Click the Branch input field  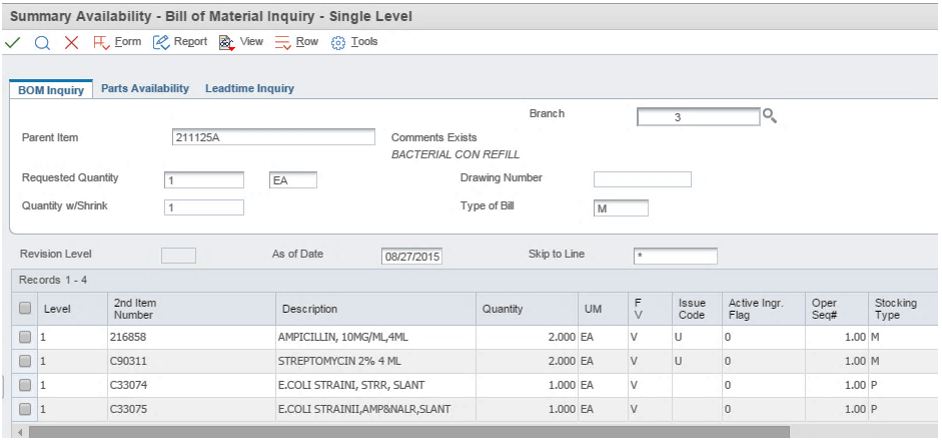699,117
